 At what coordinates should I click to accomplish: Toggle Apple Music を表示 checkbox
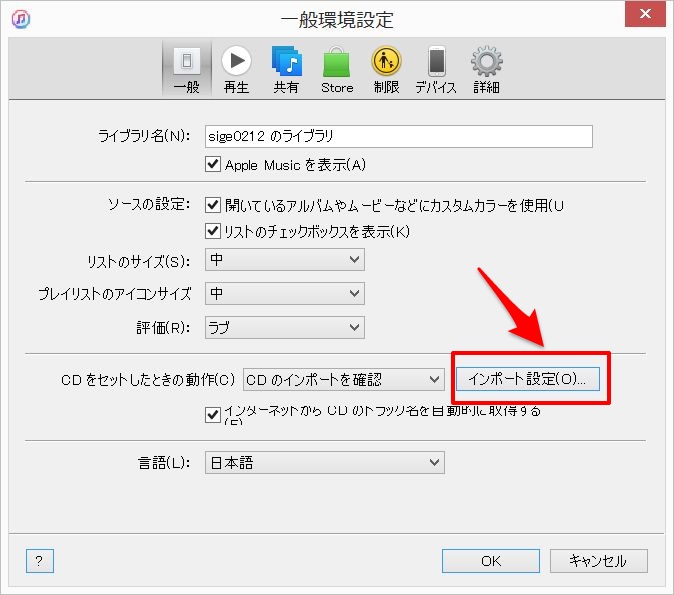213,164
